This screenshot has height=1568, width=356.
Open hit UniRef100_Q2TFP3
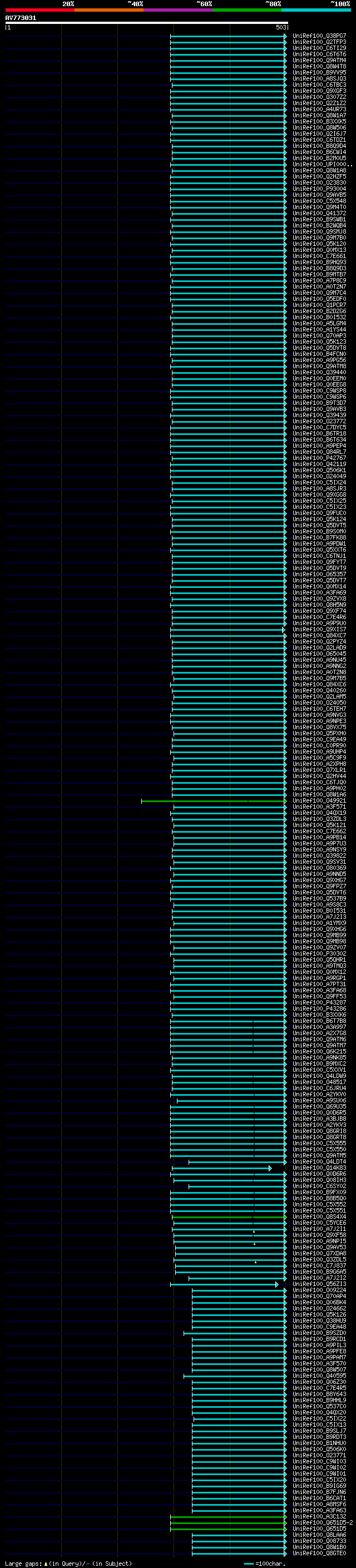(319, 42)
